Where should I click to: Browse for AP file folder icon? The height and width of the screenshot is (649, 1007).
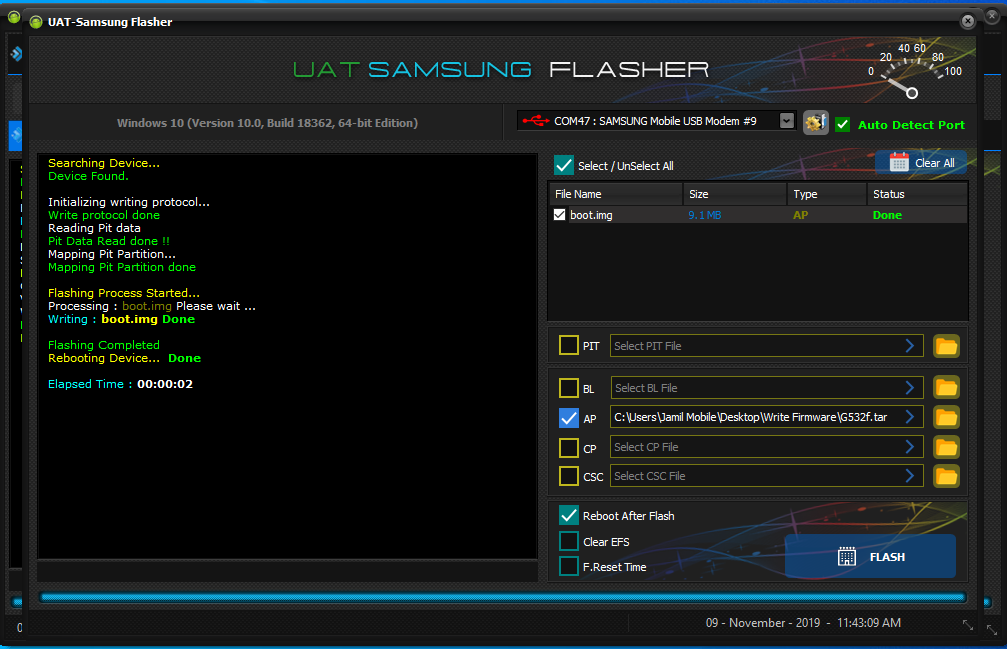click(x=946, y=417)
